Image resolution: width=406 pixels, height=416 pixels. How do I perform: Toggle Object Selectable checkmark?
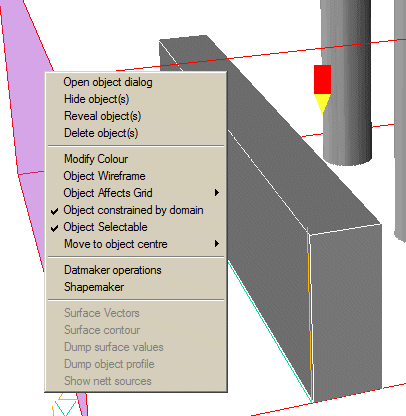[136, 227]
